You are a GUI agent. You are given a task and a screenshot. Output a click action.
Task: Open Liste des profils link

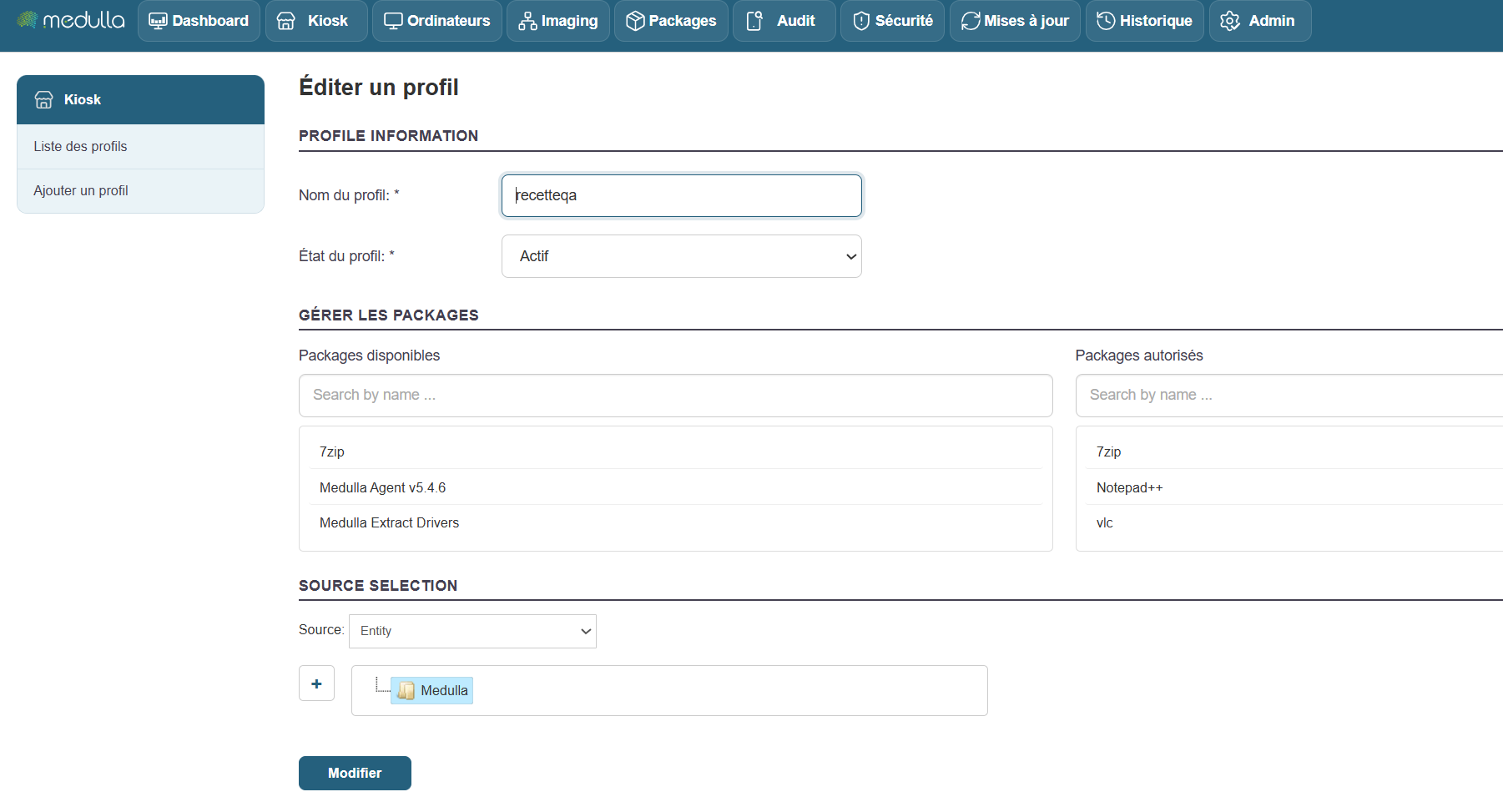[x=80, y=147]
